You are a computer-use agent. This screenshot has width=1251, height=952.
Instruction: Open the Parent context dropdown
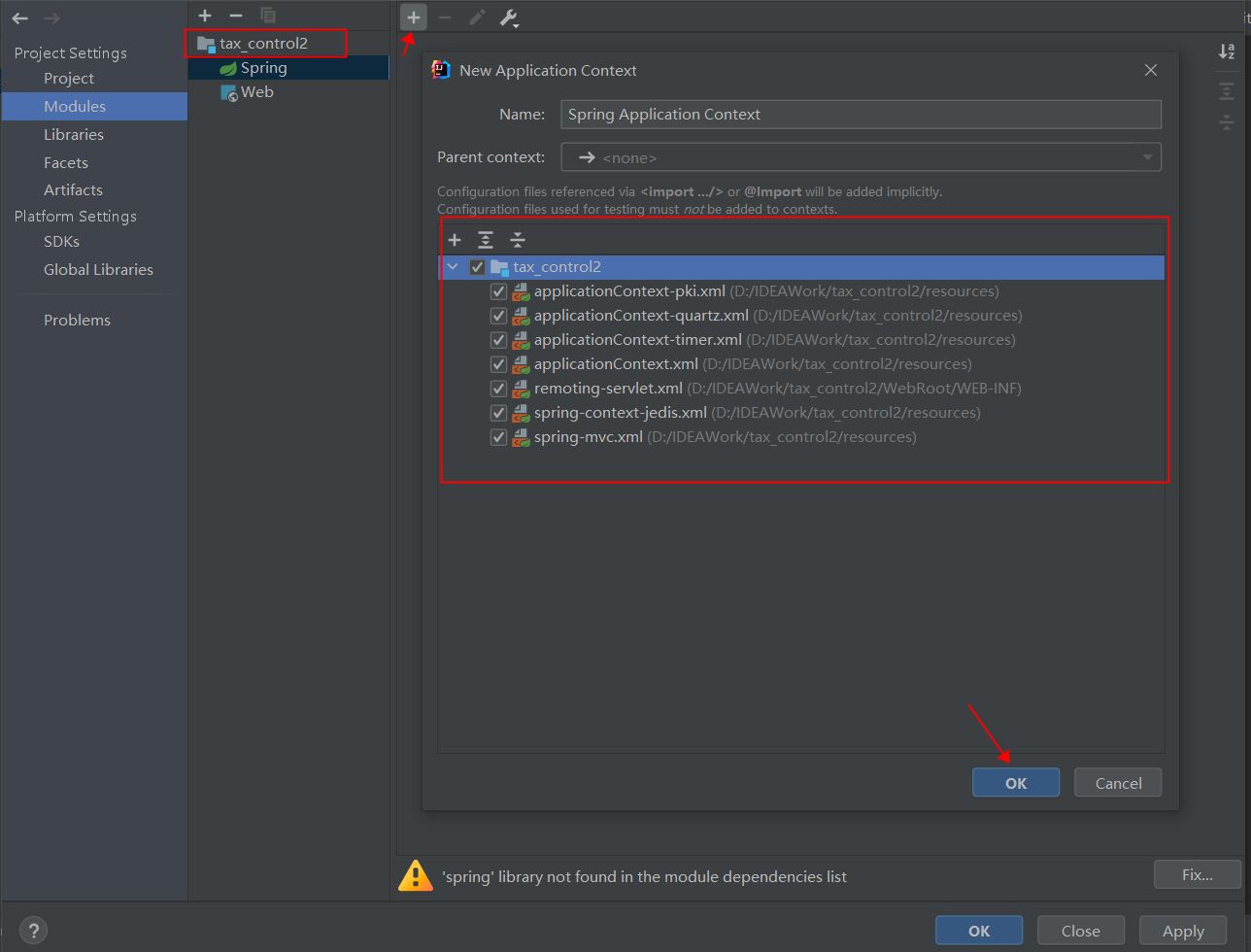861,157
